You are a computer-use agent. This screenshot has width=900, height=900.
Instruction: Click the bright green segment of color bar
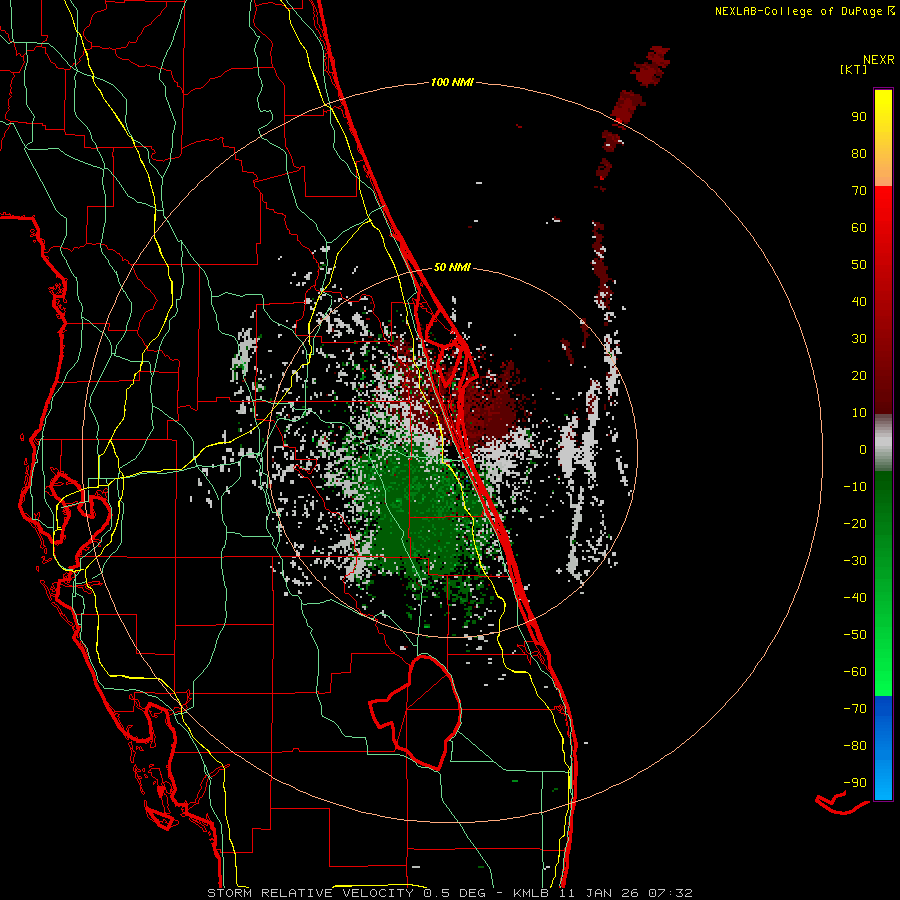(x=883, y=660)
